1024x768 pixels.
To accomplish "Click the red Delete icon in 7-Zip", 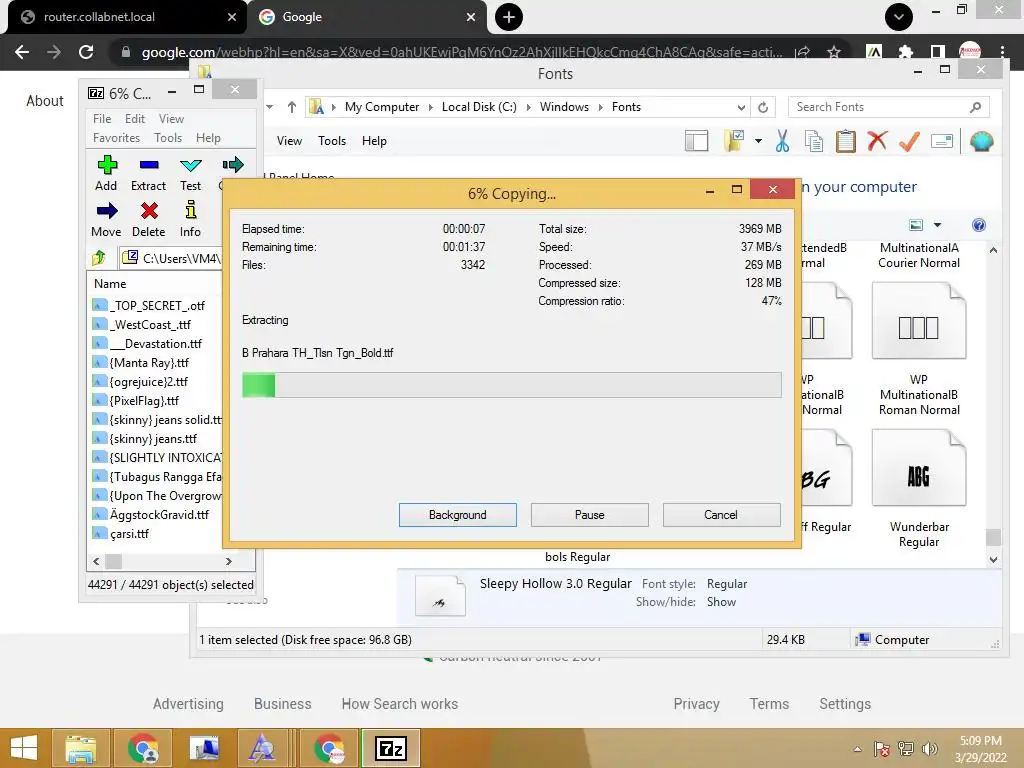I will (149, 210).
